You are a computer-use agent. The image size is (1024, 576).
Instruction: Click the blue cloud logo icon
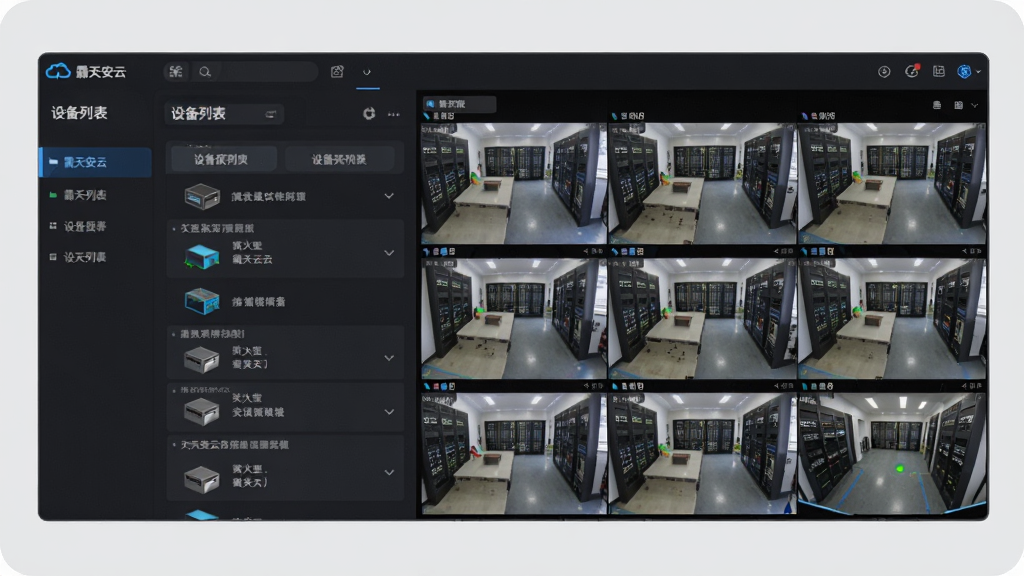click(58, 71)
